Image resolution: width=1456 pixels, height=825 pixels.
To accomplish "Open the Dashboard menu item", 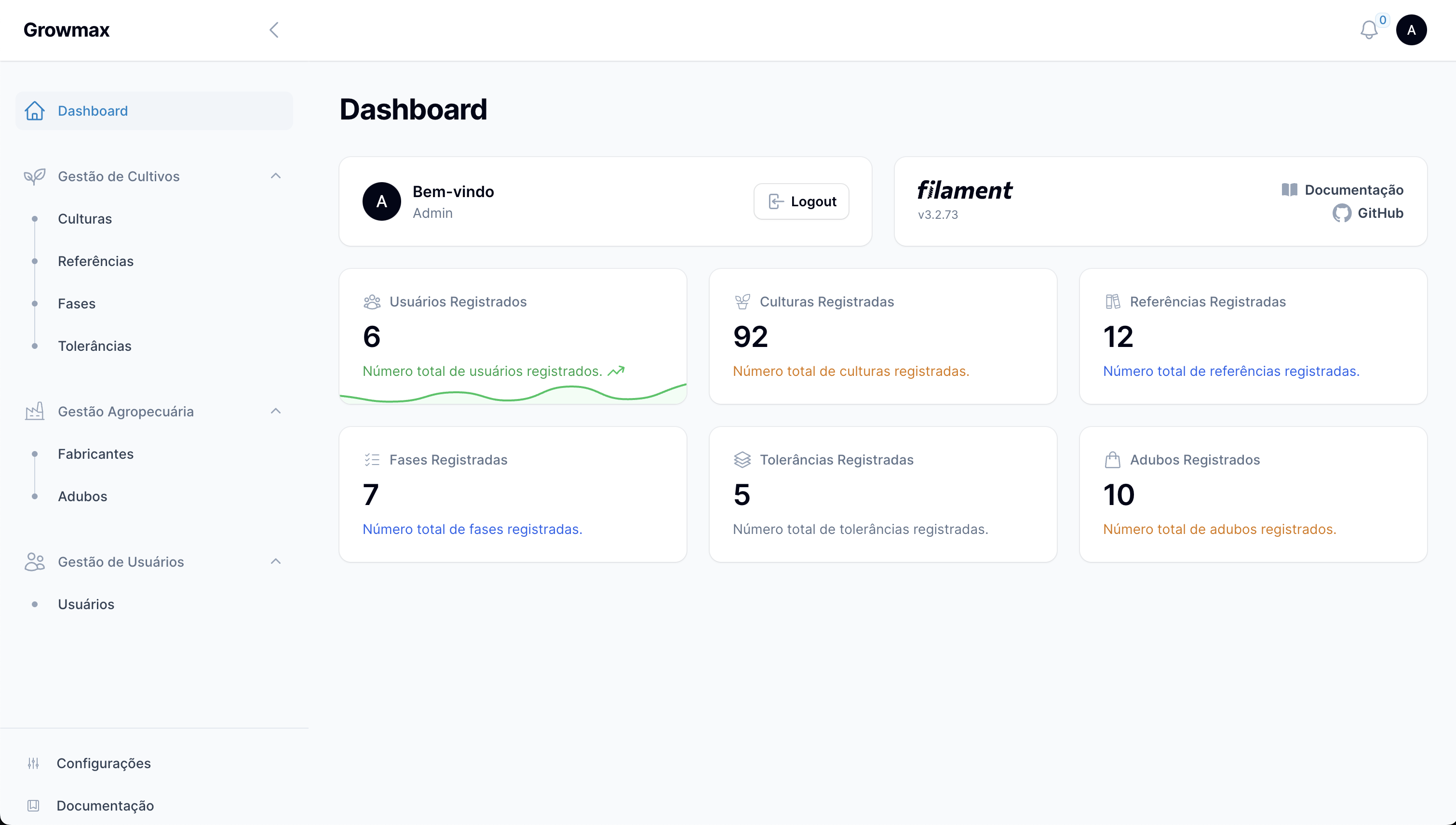I will point(154,111).
